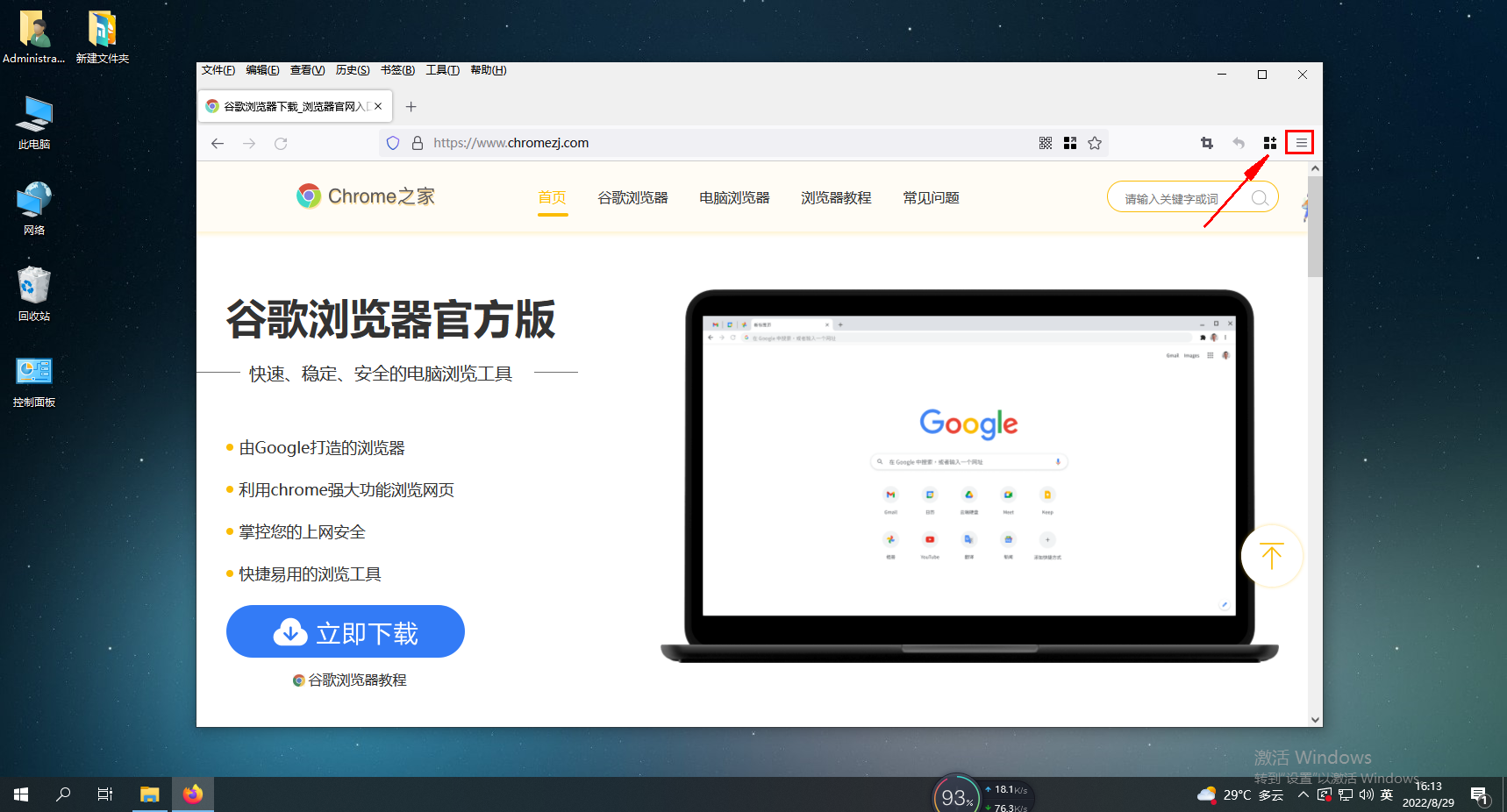Open the Windows Start menu
The width and height of the screenshot is (1507, 812).
click(x=21, y=794)
